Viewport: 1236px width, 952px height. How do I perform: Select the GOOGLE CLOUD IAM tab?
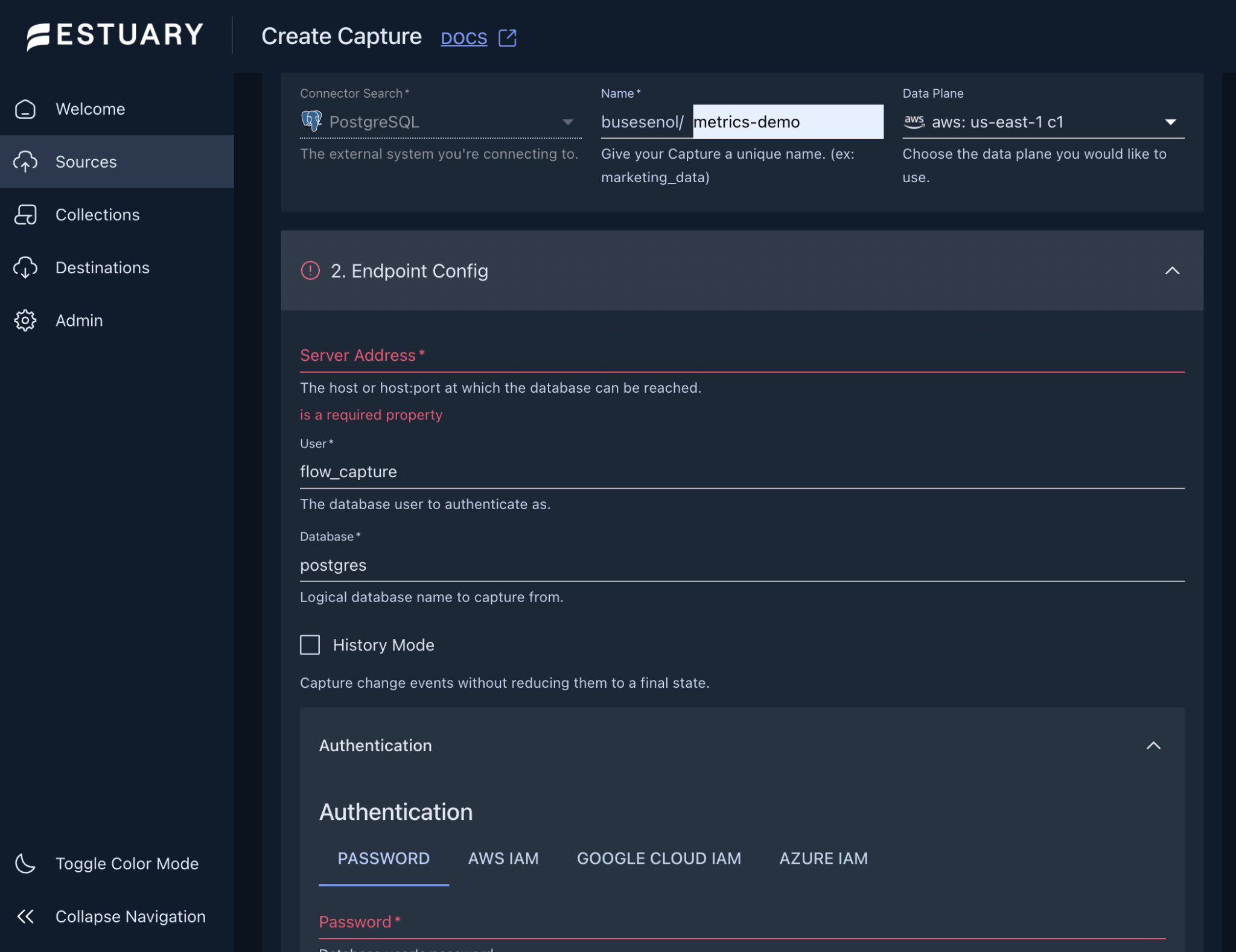click(658, 858)
